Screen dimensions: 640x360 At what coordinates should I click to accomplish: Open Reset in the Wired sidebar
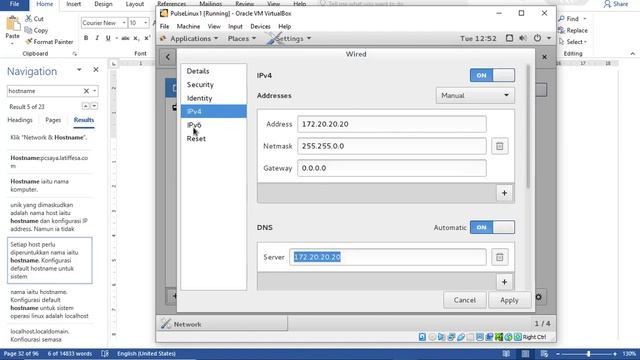point(213,138)
